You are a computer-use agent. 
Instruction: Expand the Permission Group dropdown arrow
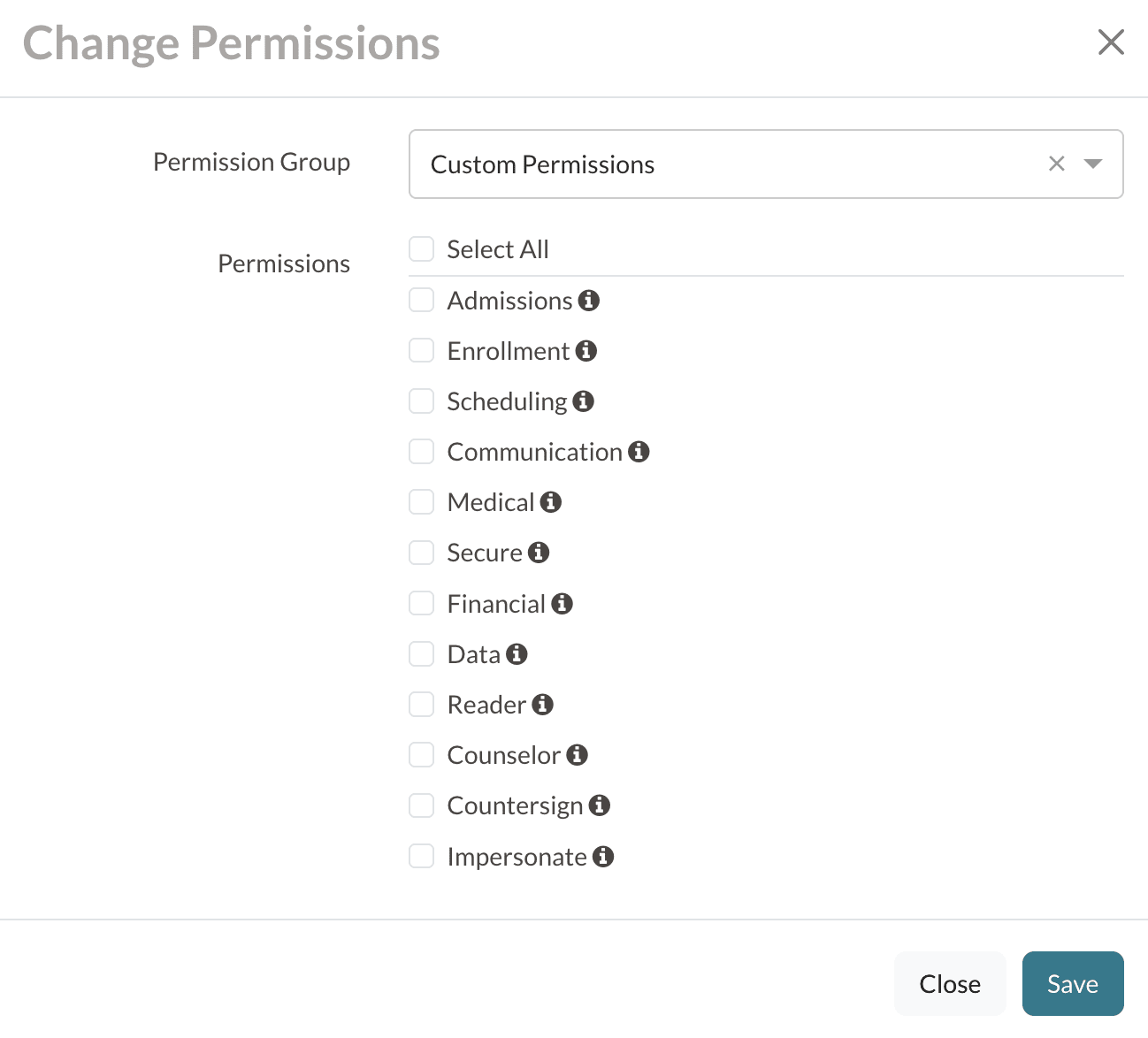[x=1093, y=164]
